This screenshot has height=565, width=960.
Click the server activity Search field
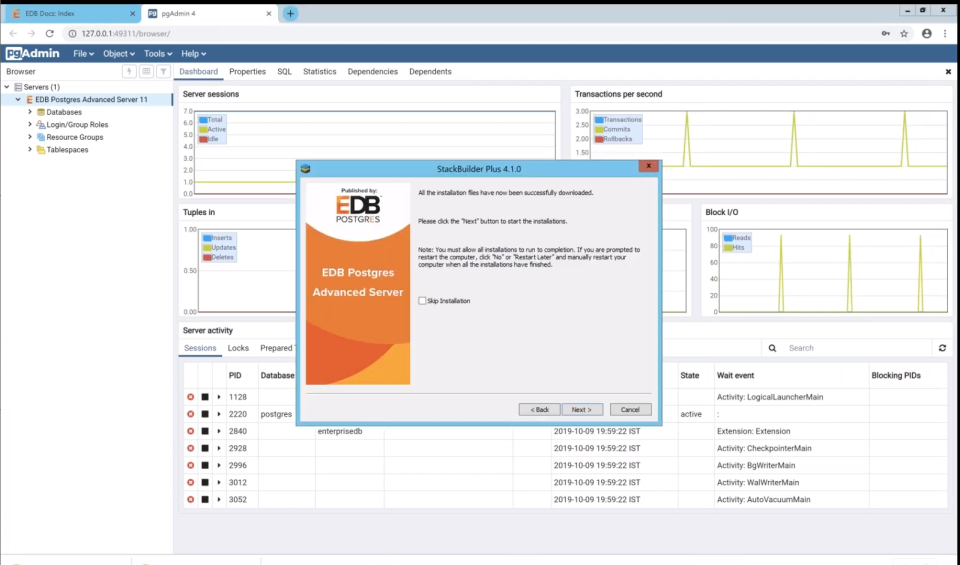coord(857,348)
